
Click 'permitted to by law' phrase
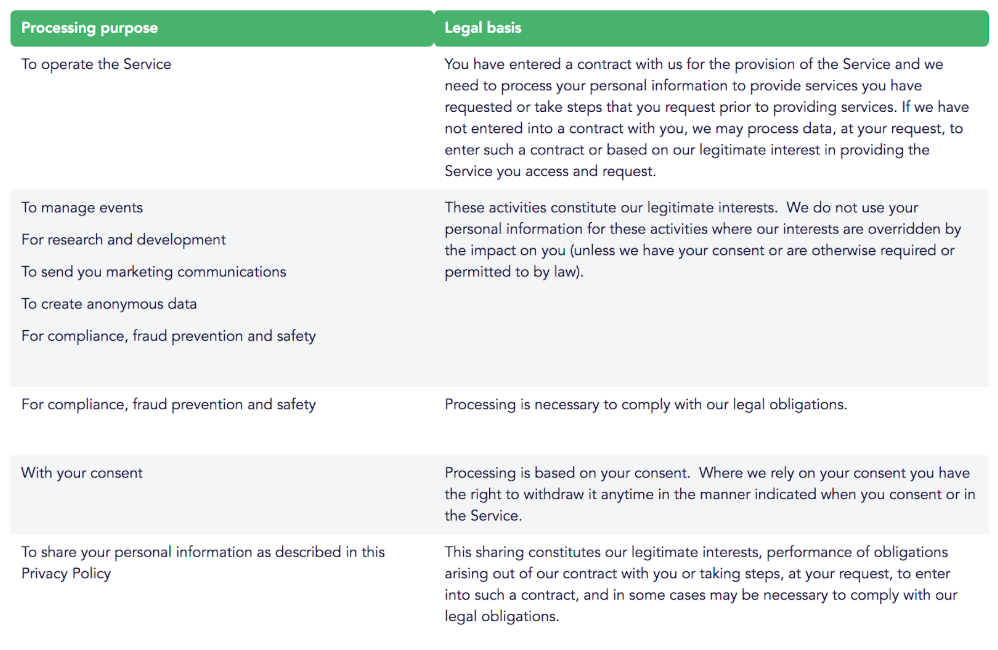pyautogui.click(x=512, y=272)
